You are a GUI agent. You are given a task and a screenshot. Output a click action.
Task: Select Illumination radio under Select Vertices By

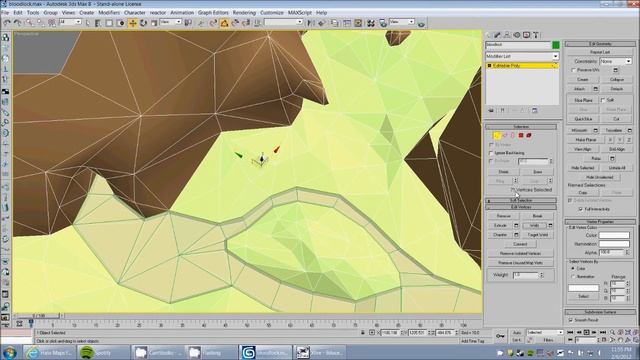tap(573, 277)
